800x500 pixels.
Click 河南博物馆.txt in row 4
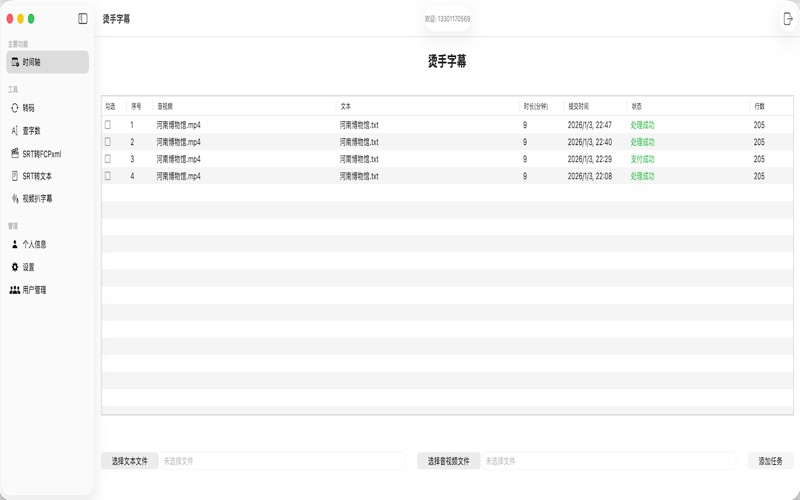359,176
